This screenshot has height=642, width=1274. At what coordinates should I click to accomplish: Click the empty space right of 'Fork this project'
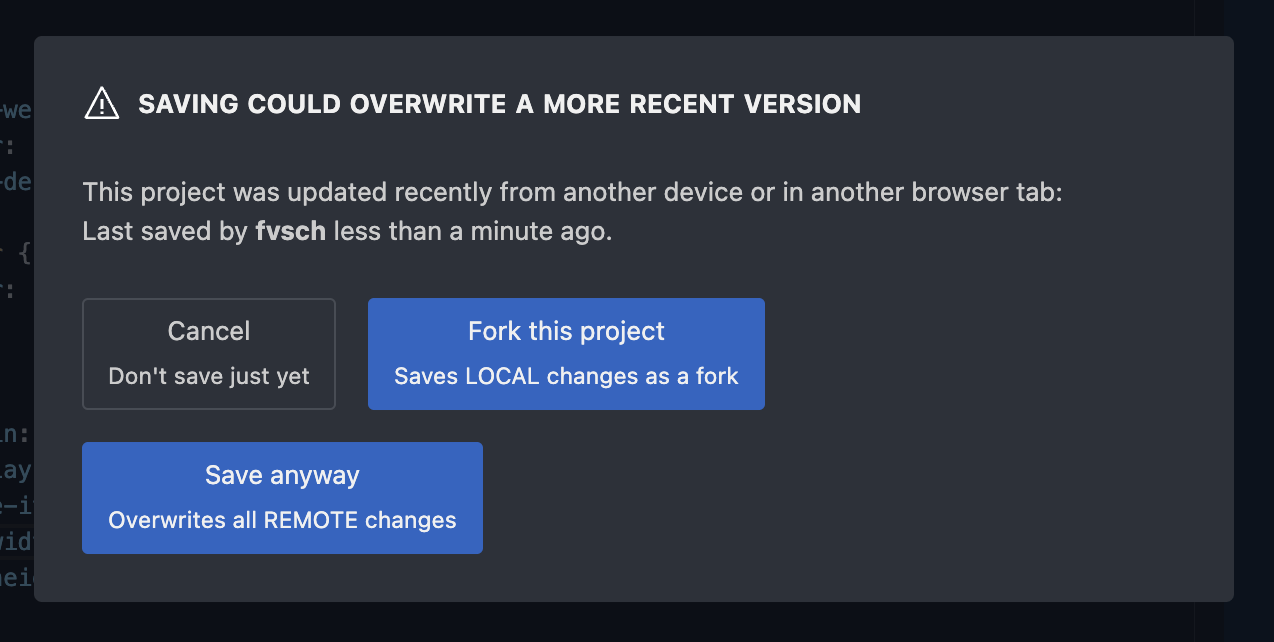click(x=950, y=353)
